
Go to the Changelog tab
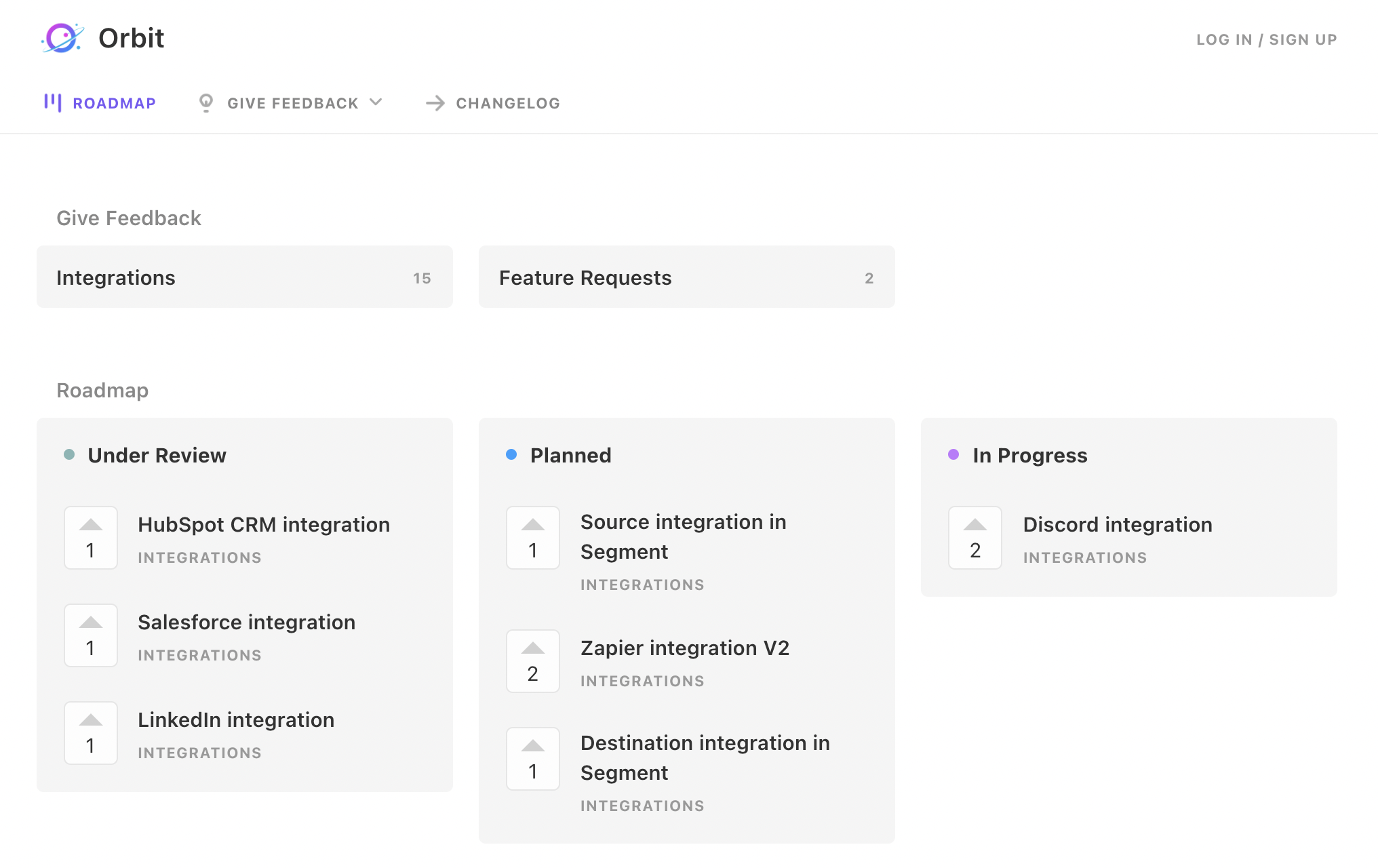tap(507, 103)
